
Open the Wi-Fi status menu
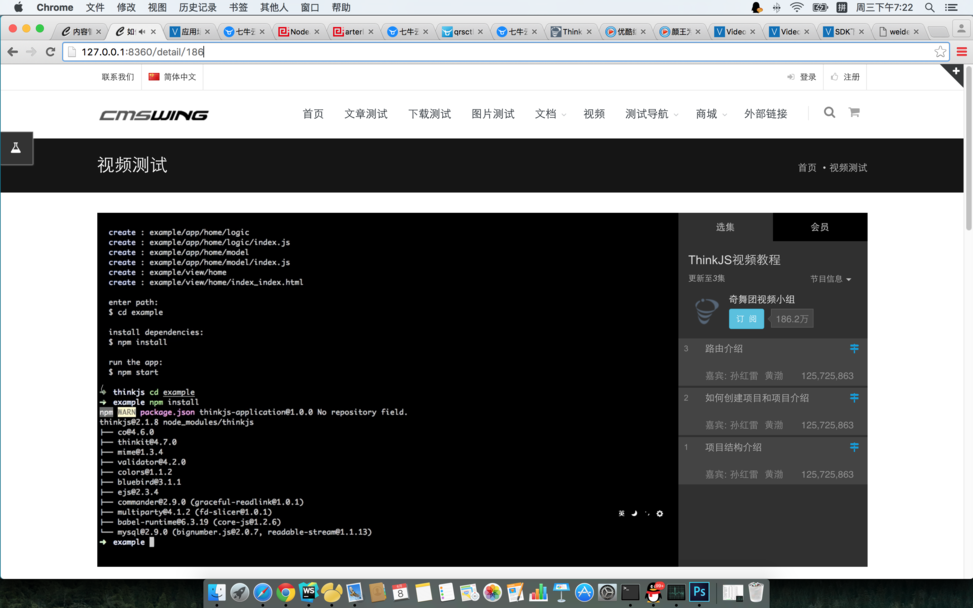click(797, 7)
